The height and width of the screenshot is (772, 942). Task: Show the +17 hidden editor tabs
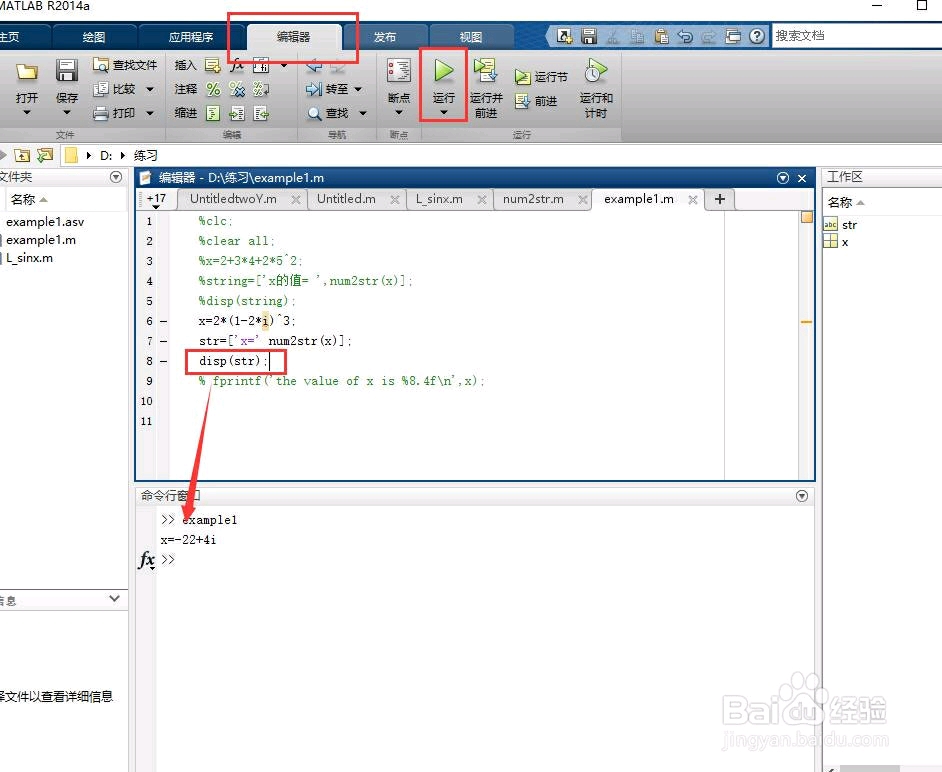[156, 200]
